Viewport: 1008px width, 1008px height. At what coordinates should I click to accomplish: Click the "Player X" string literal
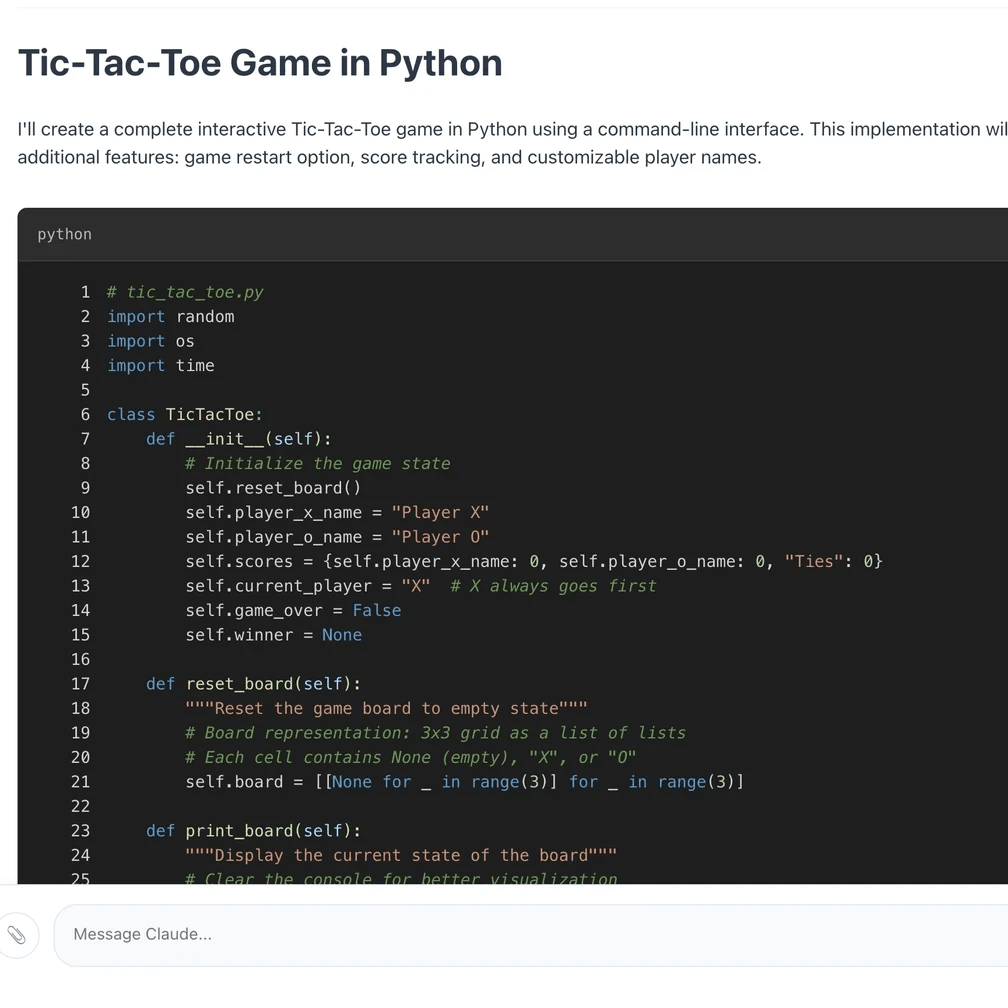coord(440,513)
